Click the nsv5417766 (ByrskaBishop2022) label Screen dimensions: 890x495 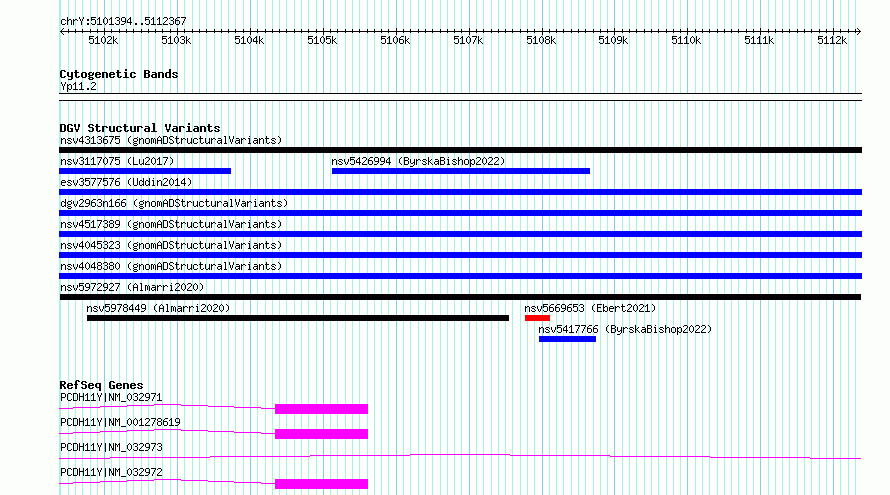coord(625,329)
